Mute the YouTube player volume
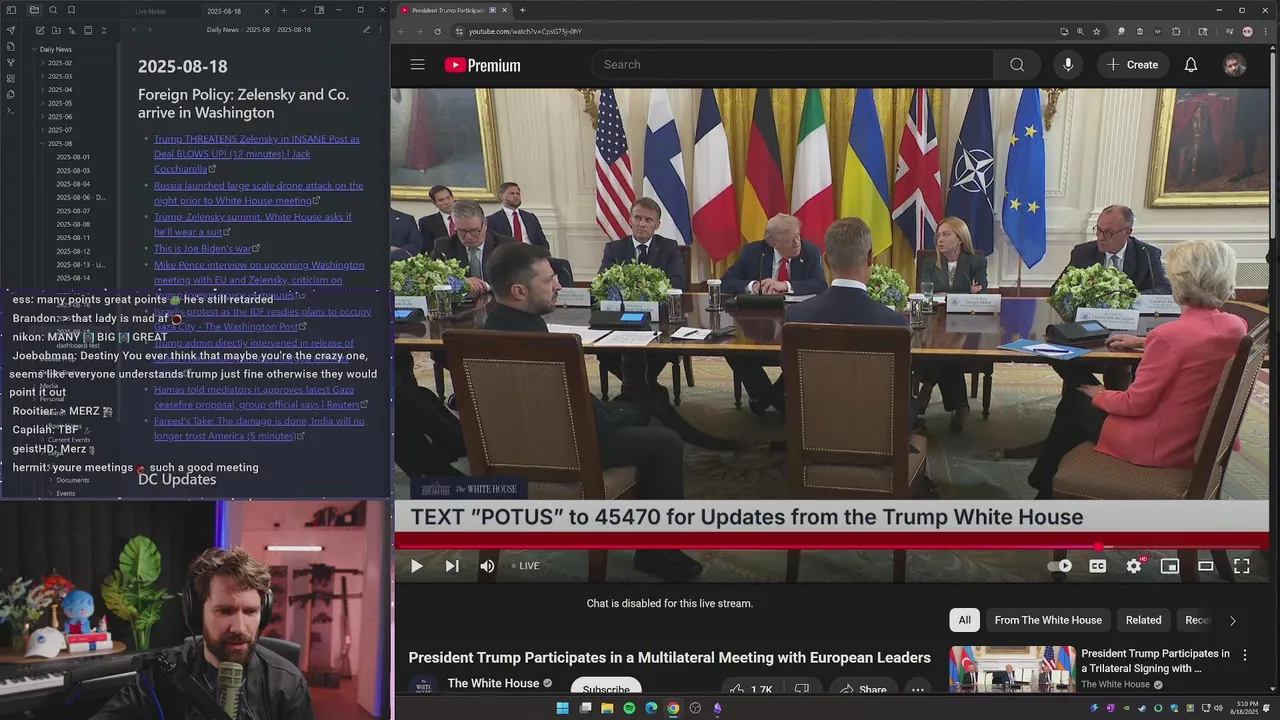Screen dimensions: 1280x720 click(x=487, y=566)
